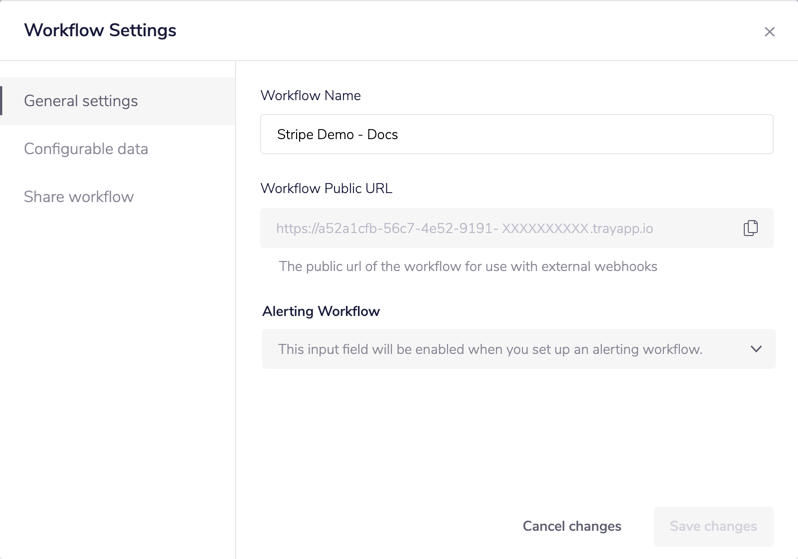Click the Alerting Workflow chevron arrow
This screenshot has height=559, width=798.
pyautogui.click(x=756, y=349)
